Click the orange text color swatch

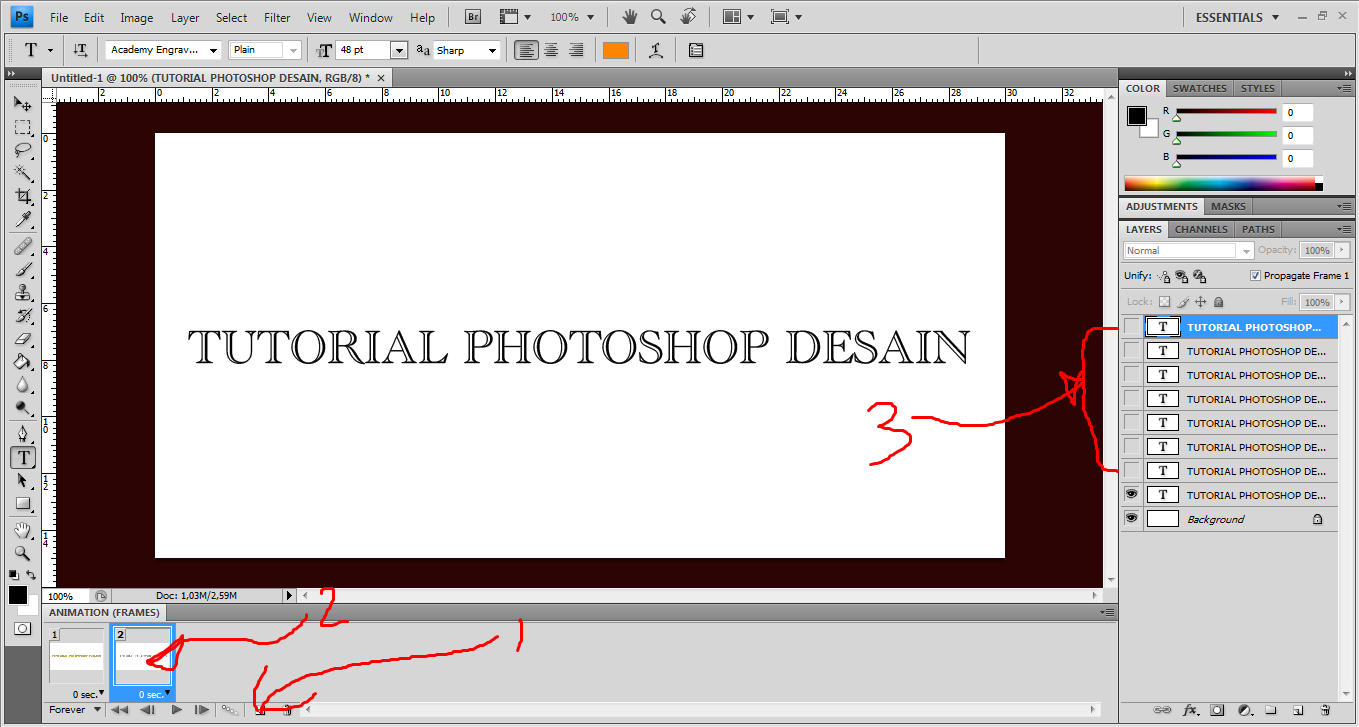(x=616, y=50)
